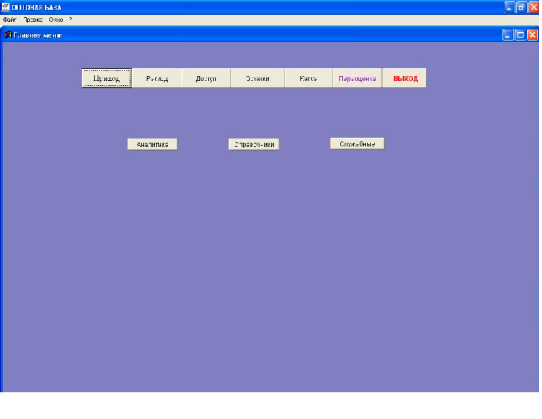Open the Правка menu

[33, 20]
